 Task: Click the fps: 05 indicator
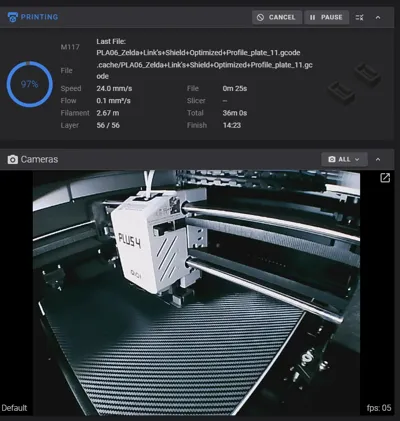[x=379, y=408]
